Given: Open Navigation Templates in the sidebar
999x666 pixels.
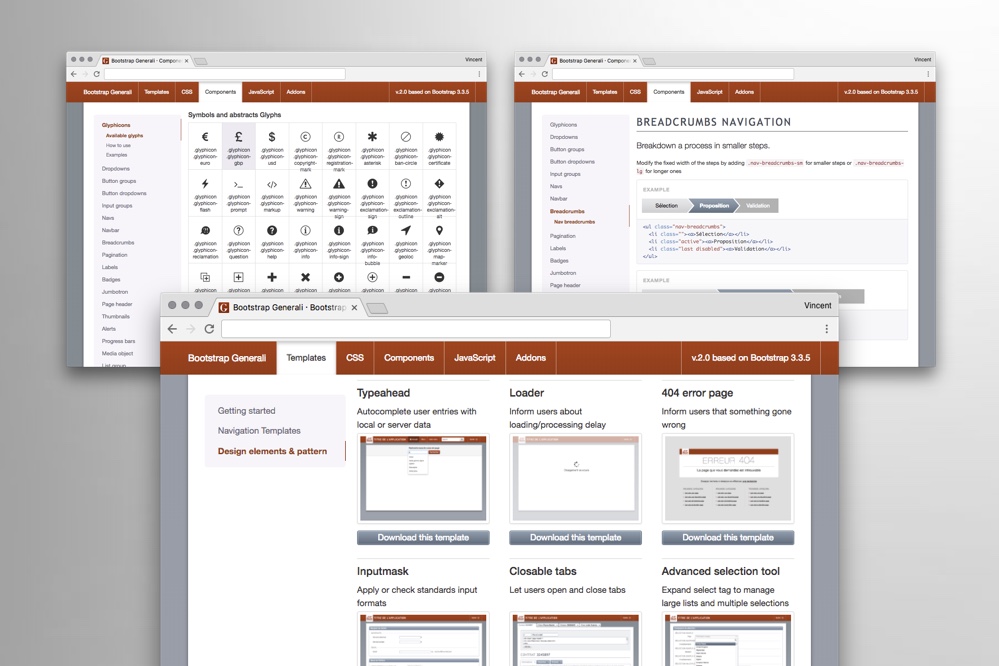Looking at the screenshot, I should pyautogui.click(x=259, y=431).
